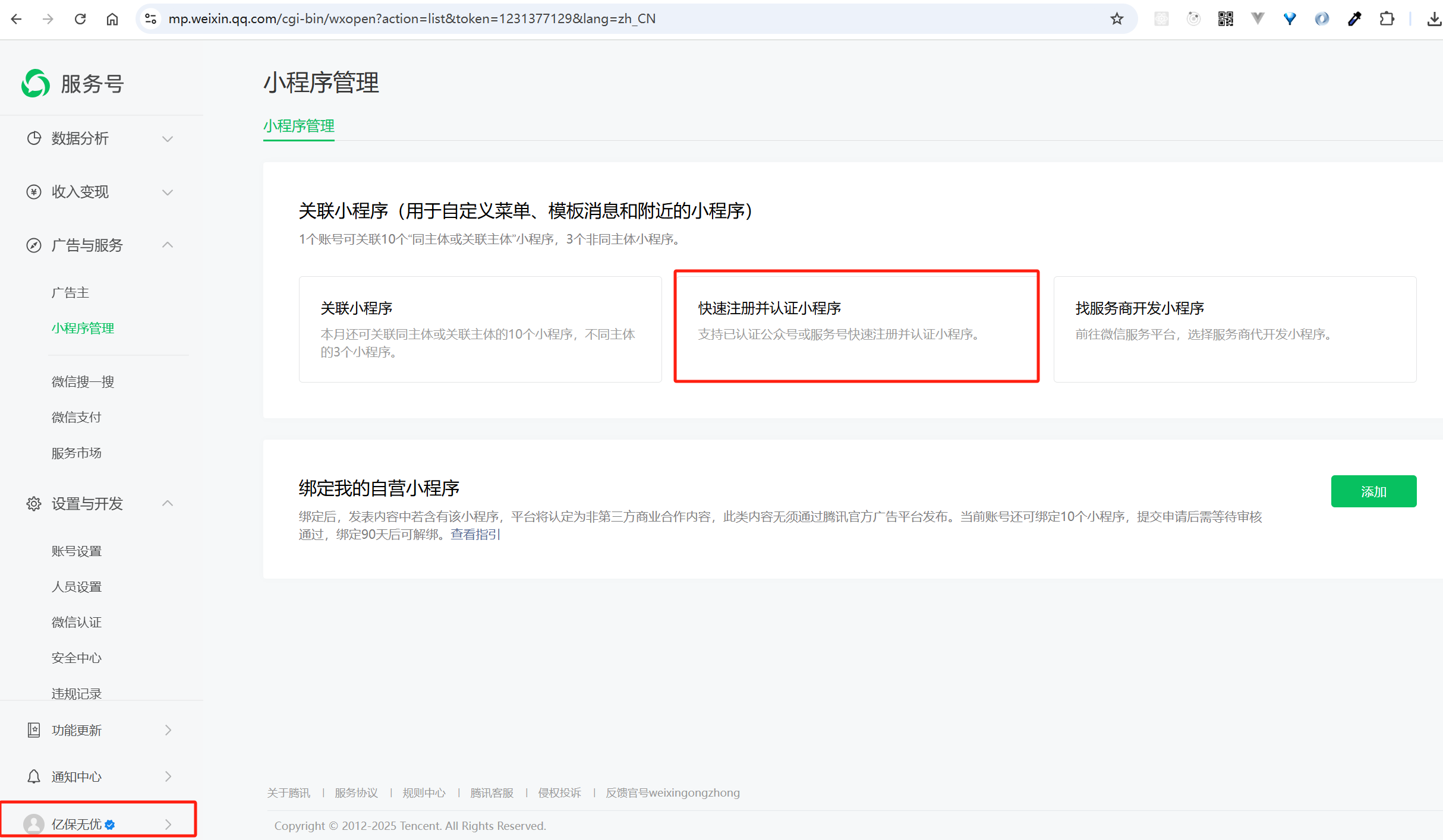Open the browser extensions puzzle icon

pos(1387,19)
